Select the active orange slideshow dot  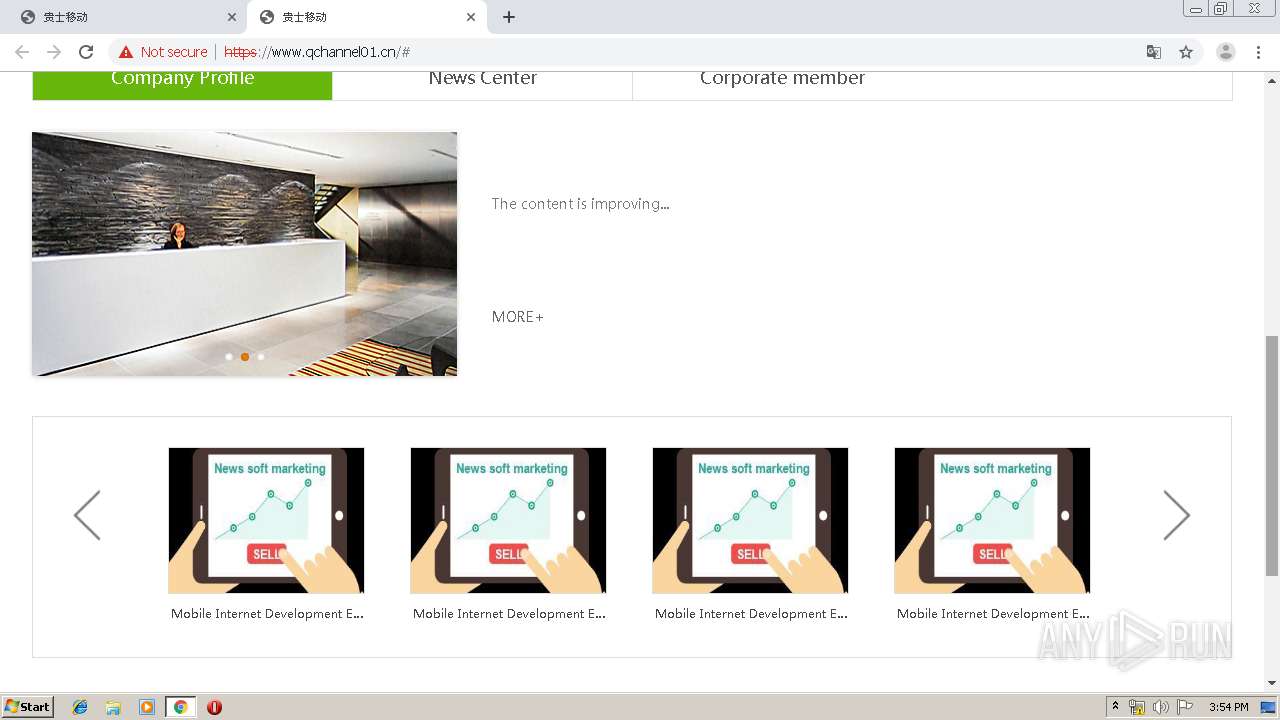tap(245, 357)
